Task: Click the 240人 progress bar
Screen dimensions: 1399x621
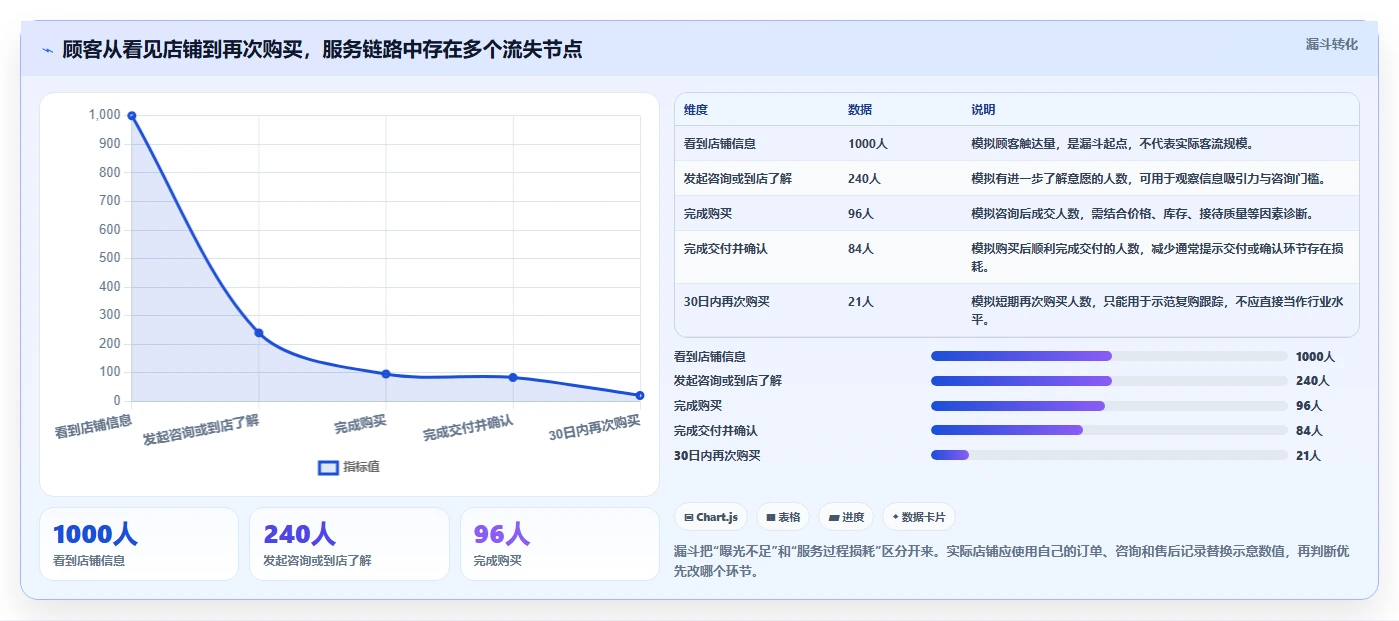Action: click(1109, 381)
